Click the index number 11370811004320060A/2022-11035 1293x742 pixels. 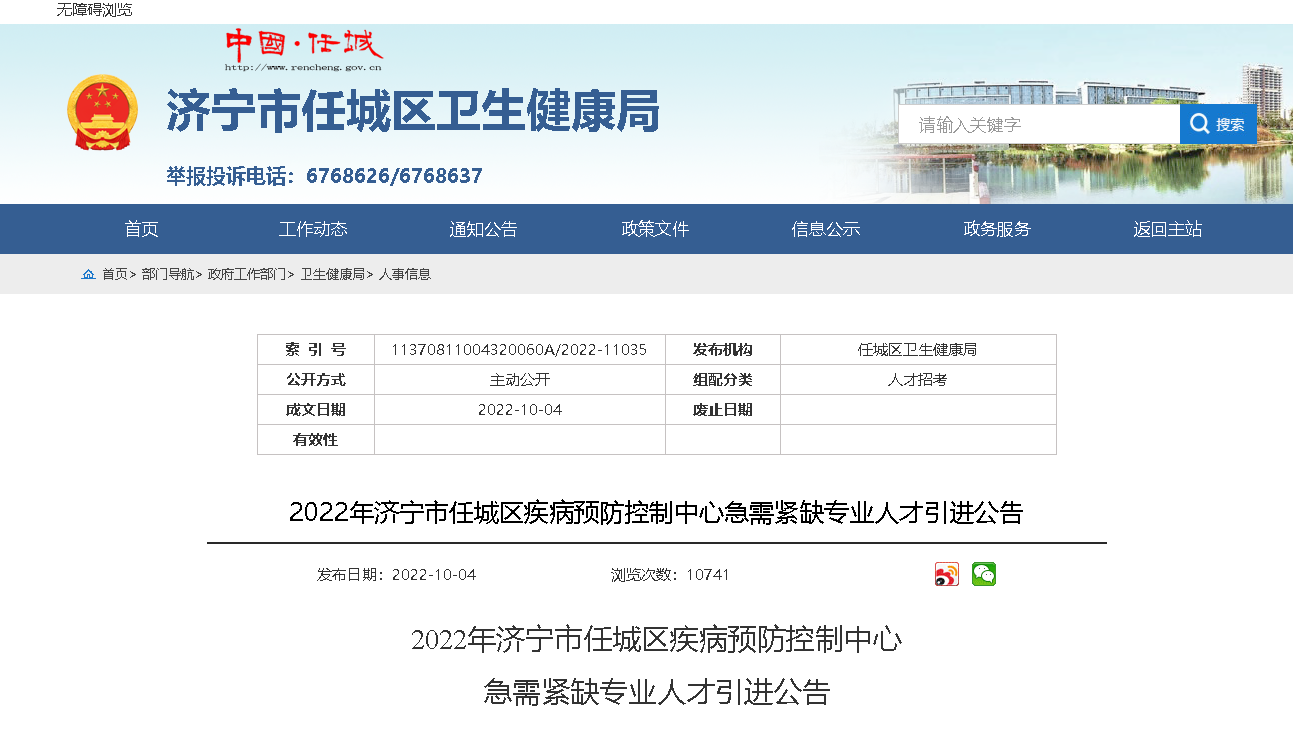coord(519,350)
